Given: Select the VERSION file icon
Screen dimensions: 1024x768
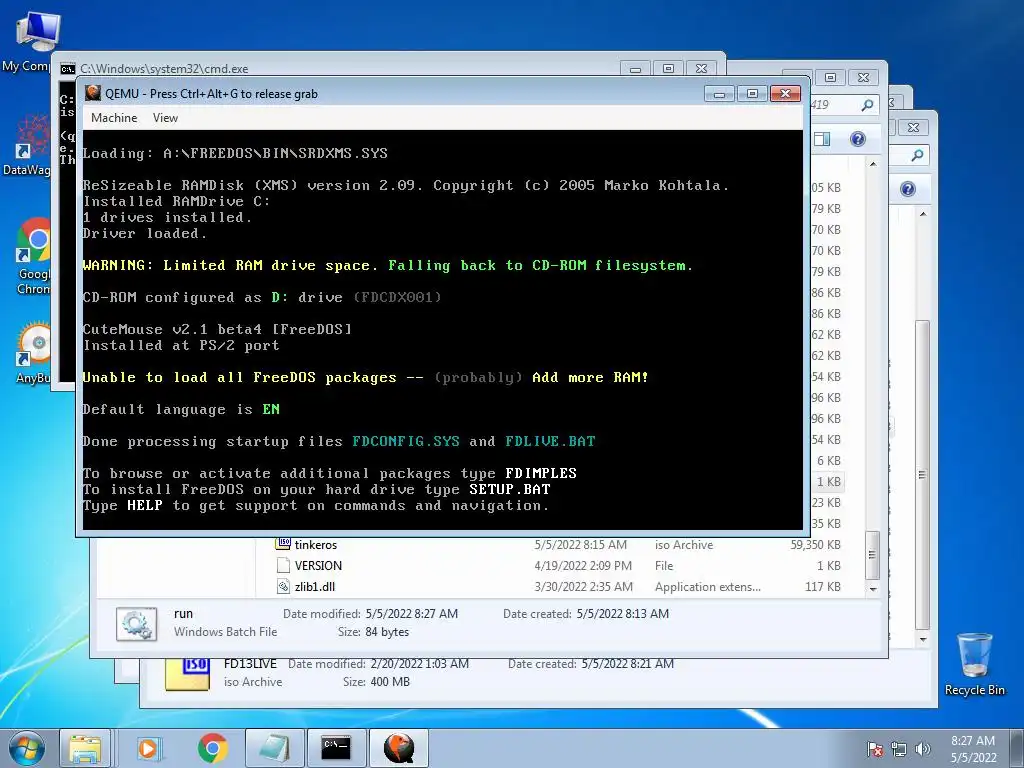Looking at the screenshot, I should tap(283, 566).
